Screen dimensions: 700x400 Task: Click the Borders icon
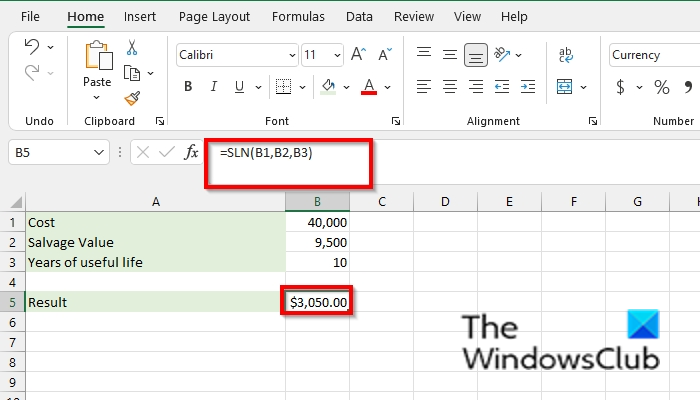point(283,87)
